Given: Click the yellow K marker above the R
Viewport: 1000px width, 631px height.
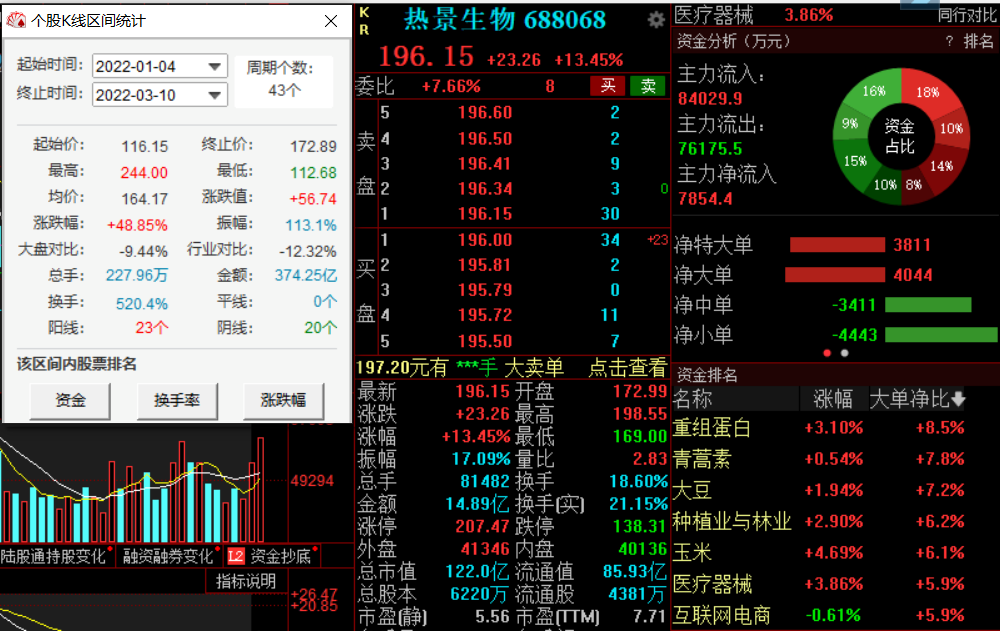Looking at the screenshot, I should (x=364, y=12).
